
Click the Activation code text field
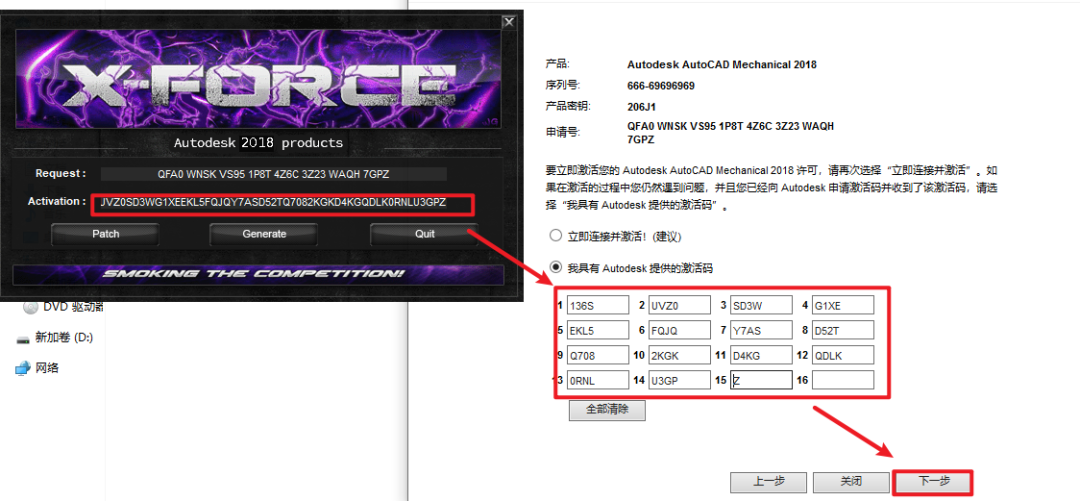280,203
